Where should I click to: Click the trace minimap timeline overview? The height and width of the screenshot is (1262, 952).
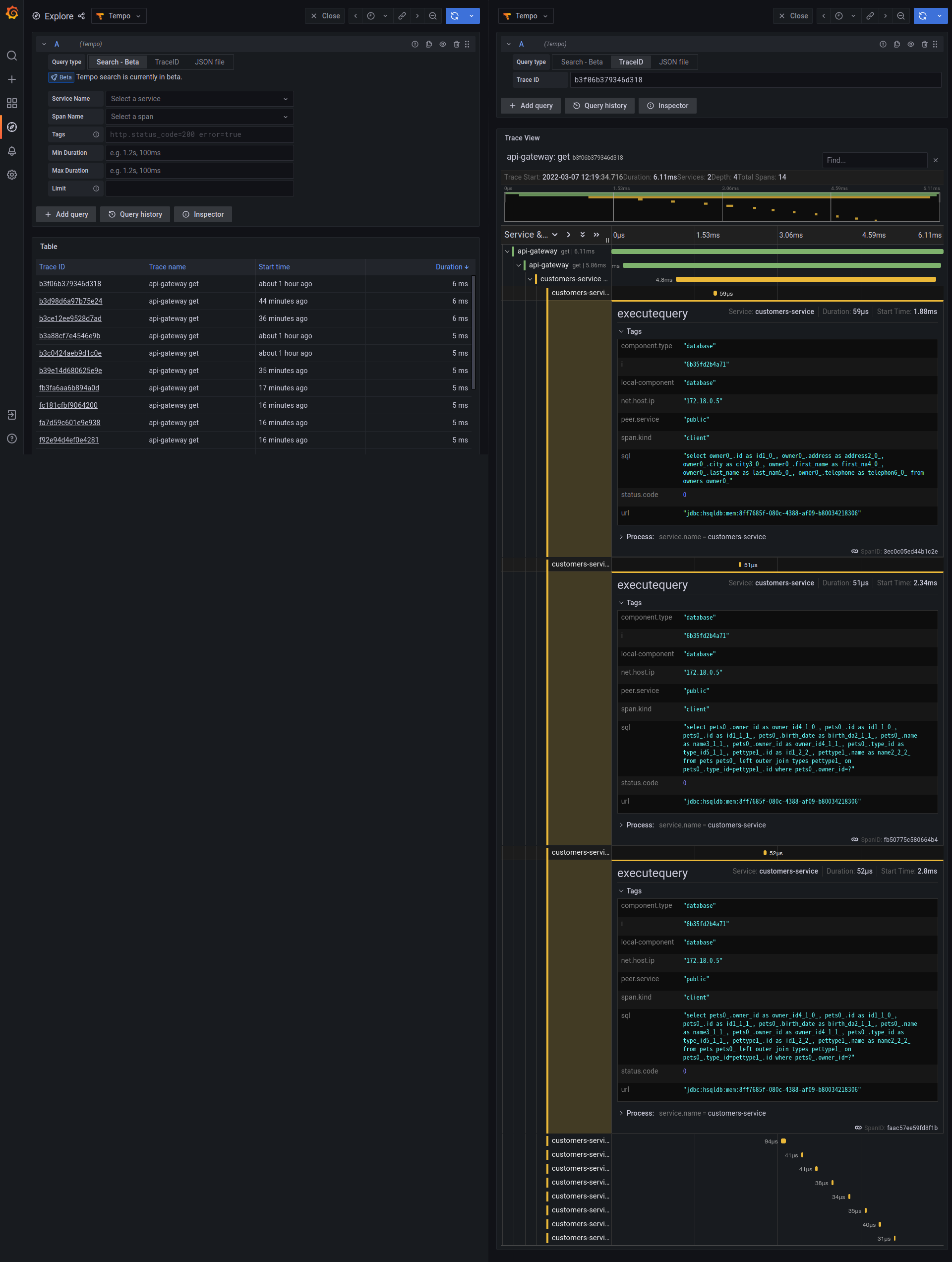coord(721,206)
